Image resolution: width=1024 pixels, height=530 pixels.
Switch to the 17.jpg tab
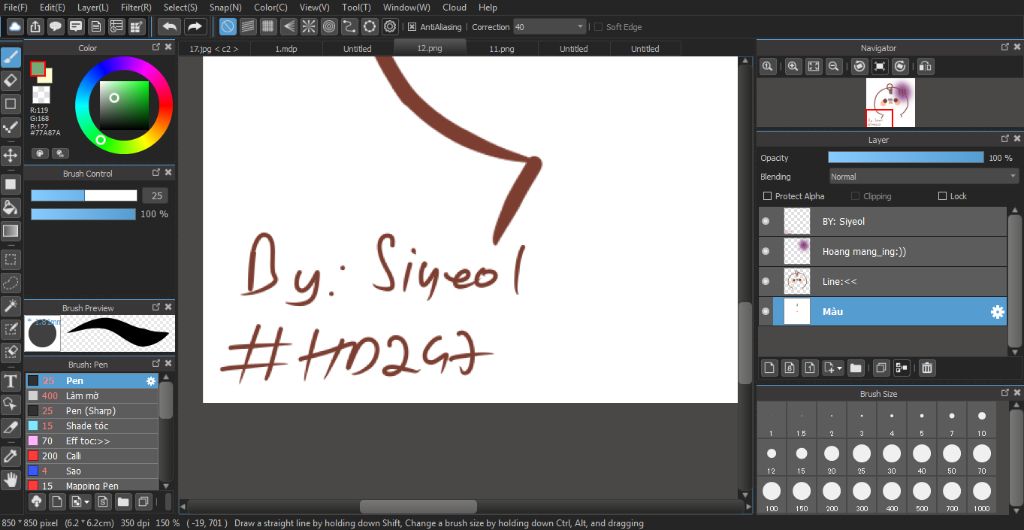pyautogui.click(x=214, y=49)
